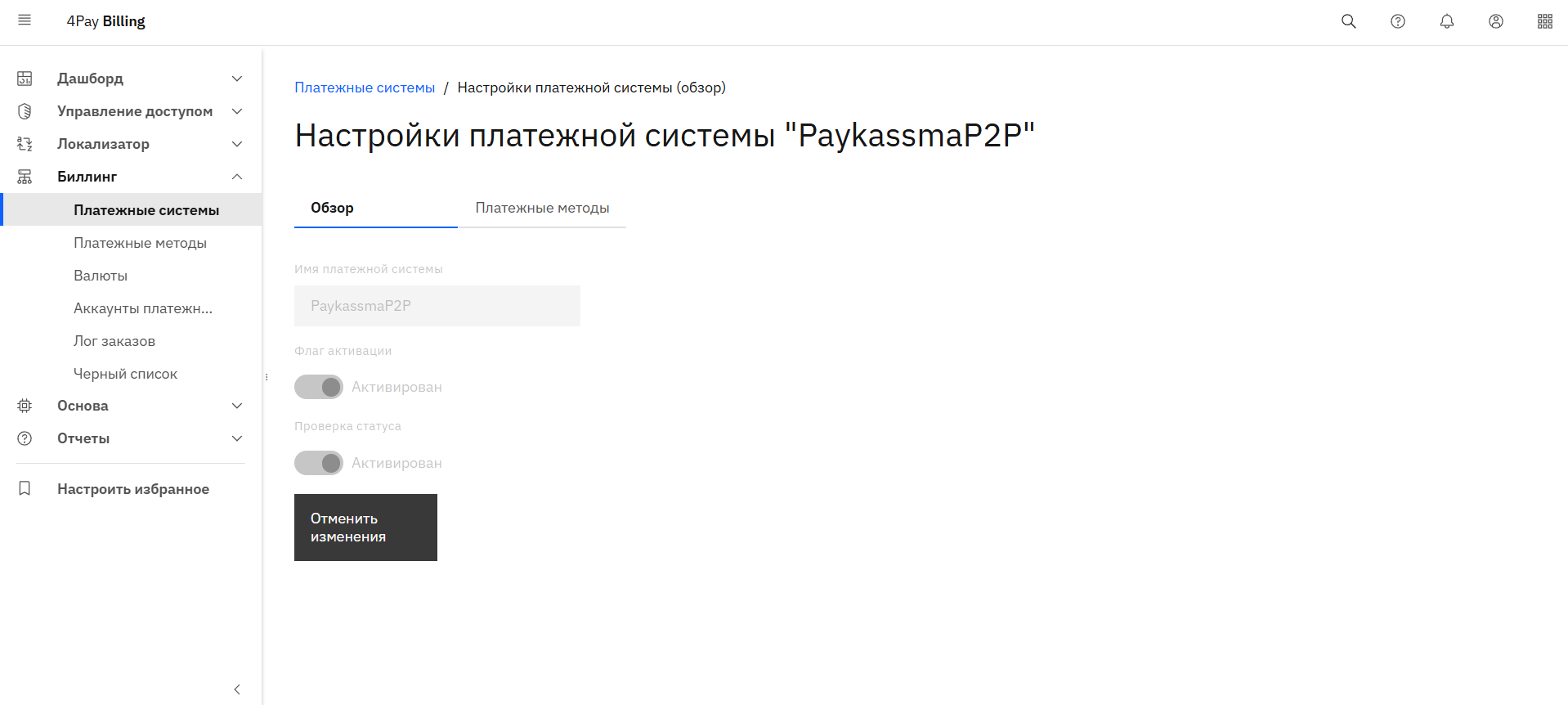Toggle the Флаг активации switch

[319, 387]
